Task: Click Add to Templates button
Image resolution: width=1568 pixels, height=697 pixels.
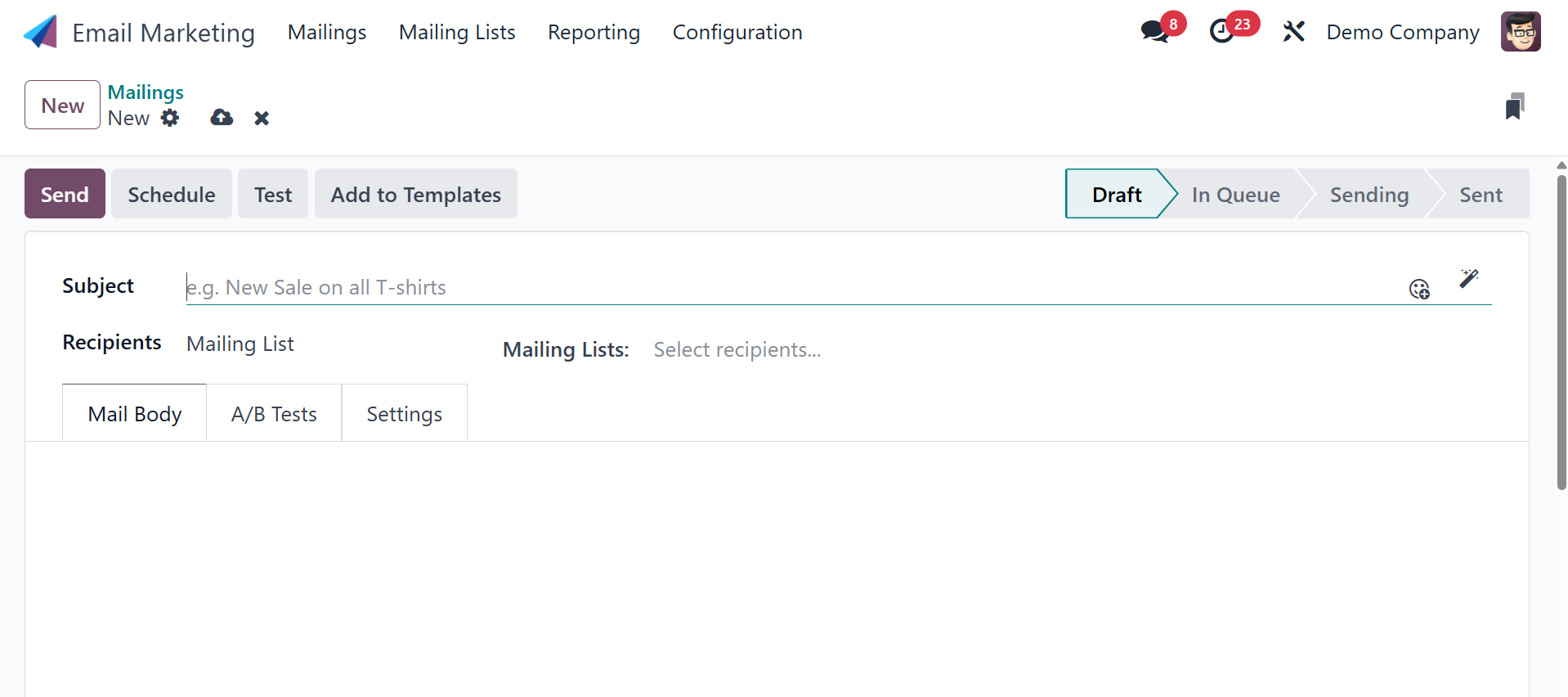Action: click(x=415, y=195)
